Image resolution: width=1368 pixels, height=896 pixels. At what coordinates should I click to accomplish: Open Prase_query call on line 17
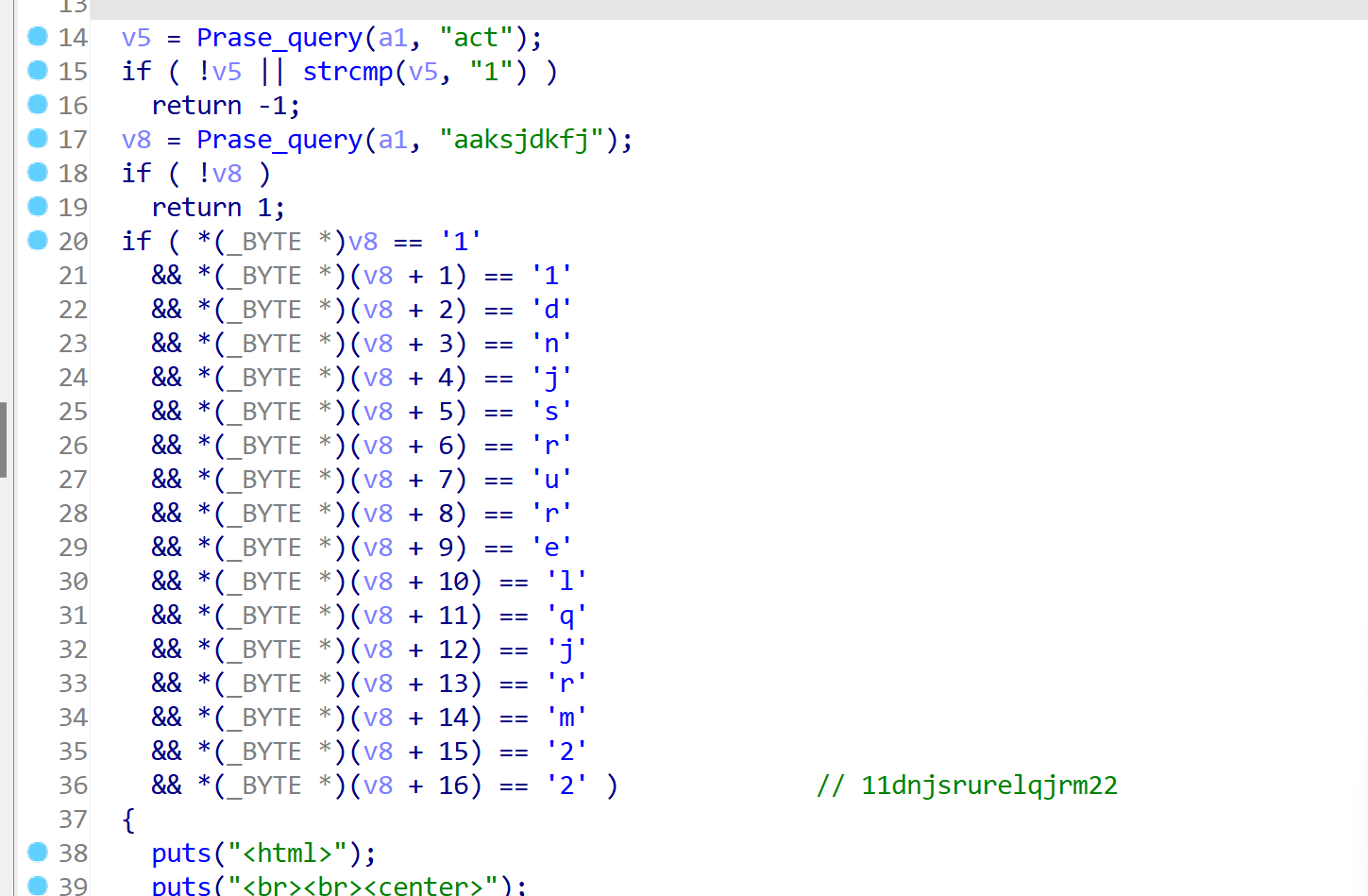pos(279,140)
